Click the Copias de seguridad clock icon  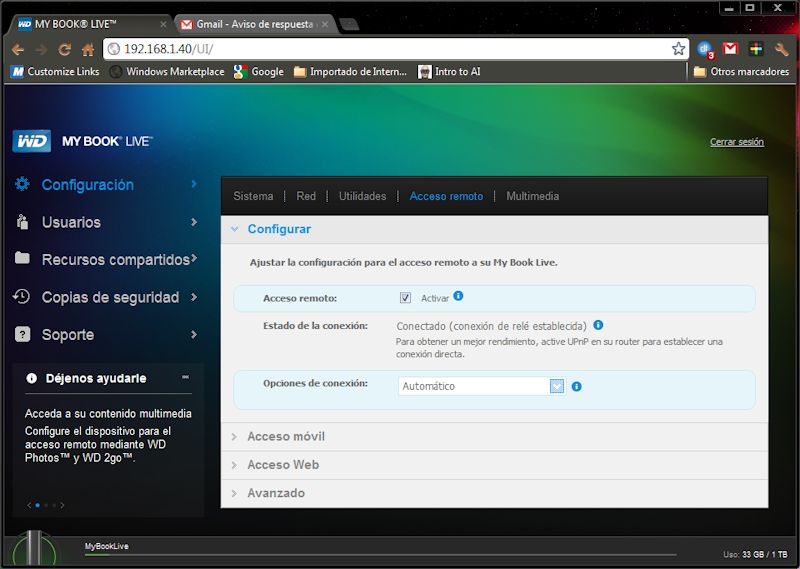tap(22, 296)
